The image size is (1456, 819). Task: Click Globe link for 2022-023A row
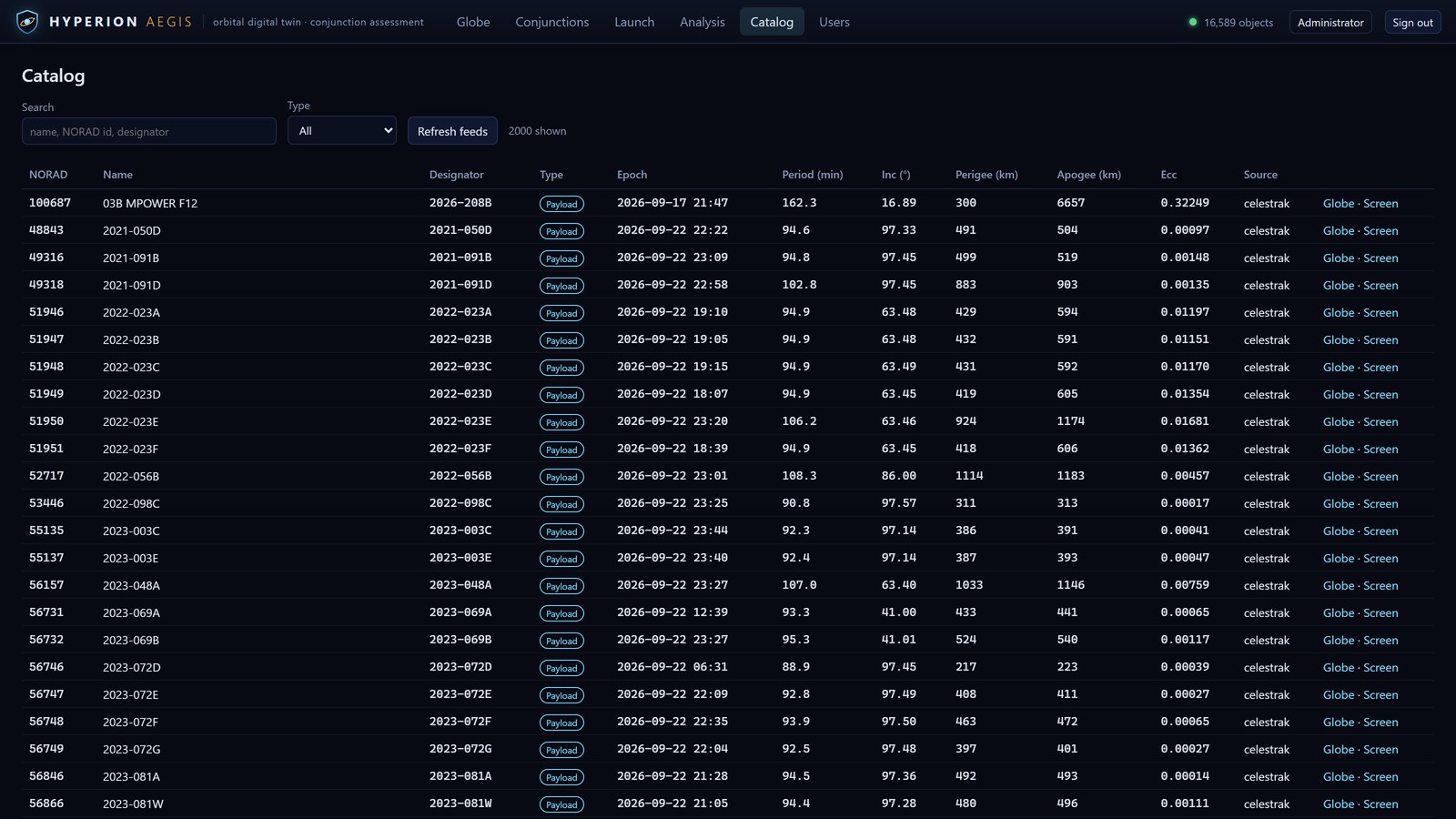pyautogui.click(x=1338, y=312)
